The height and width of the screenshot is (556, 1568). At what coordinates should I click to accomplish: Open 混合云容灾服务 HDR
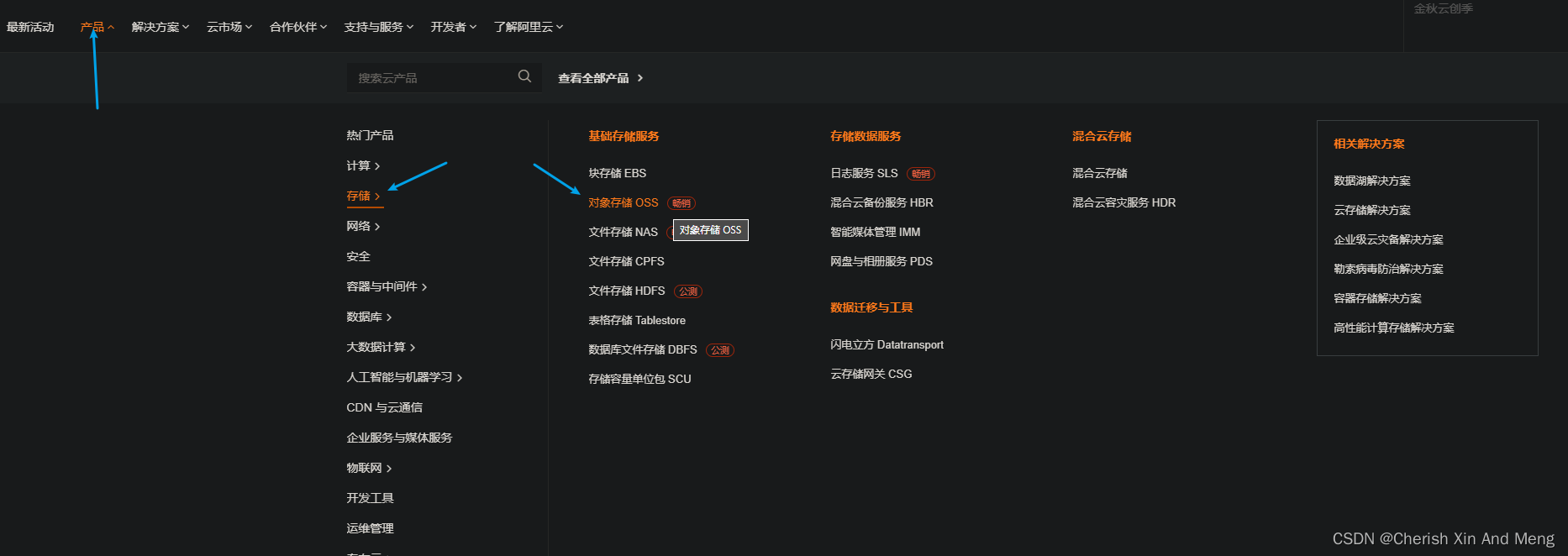click(x=1123, y=202)
